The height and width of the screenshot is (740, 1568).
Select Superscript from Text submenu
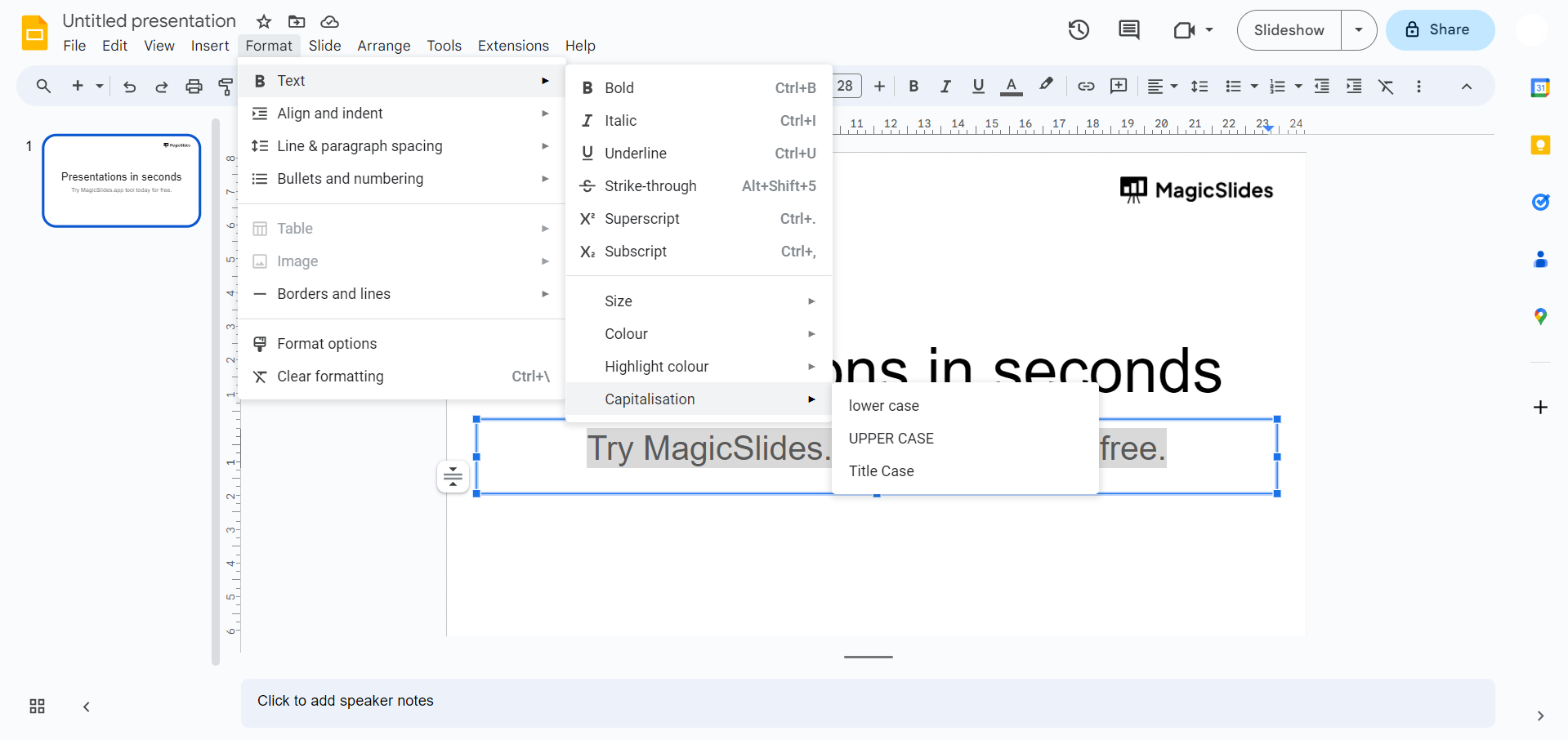(699, 219)
